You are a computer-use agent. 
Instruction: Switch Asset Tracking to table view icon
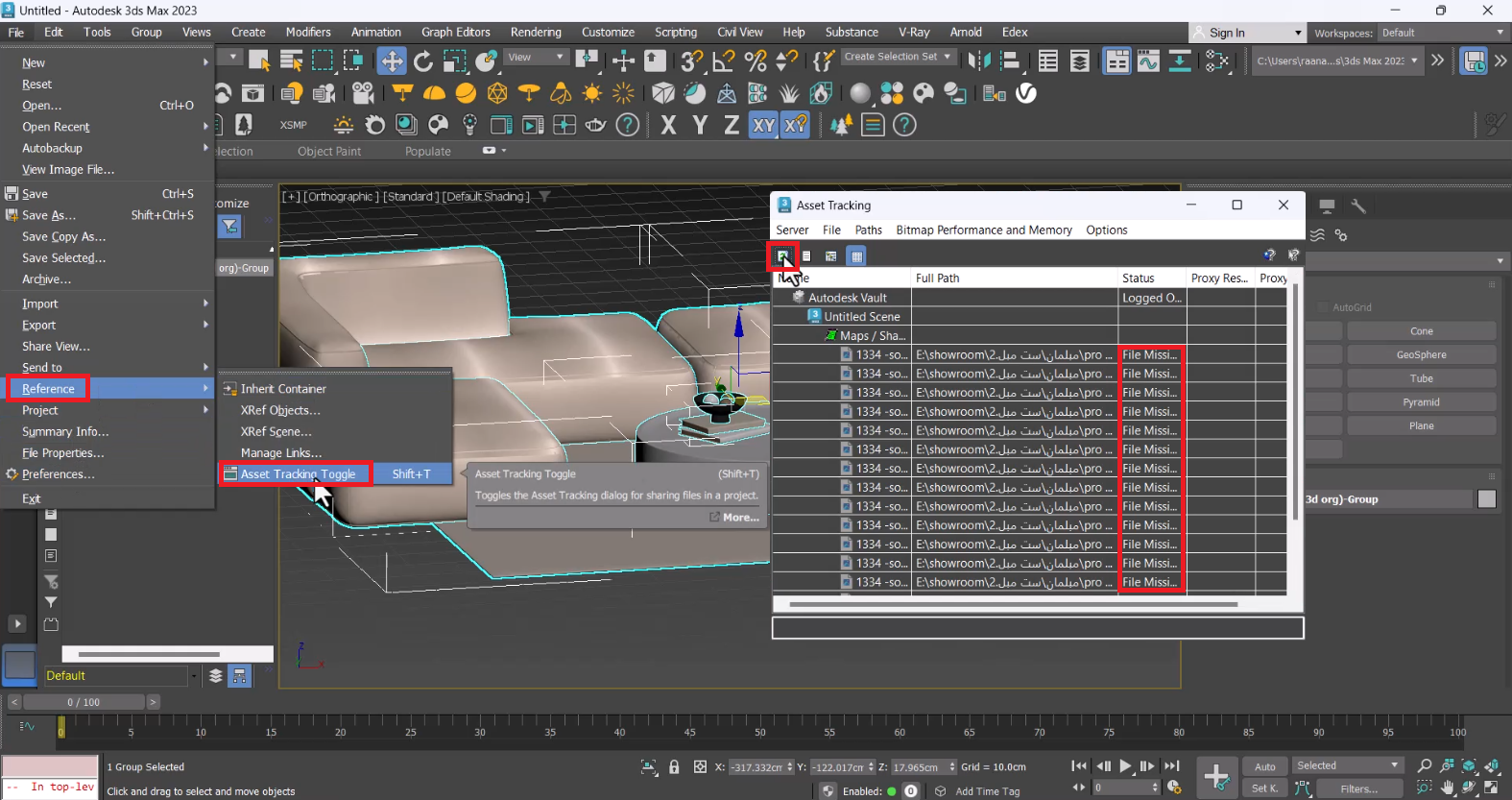coord(856,256)
